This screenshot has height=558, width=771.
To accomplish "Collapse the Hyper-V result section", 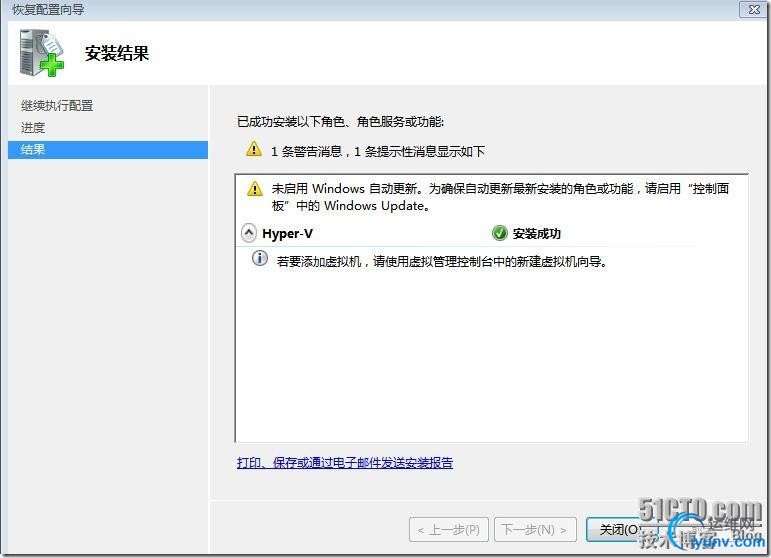I will pyautogui.click(x=249, y=233).
